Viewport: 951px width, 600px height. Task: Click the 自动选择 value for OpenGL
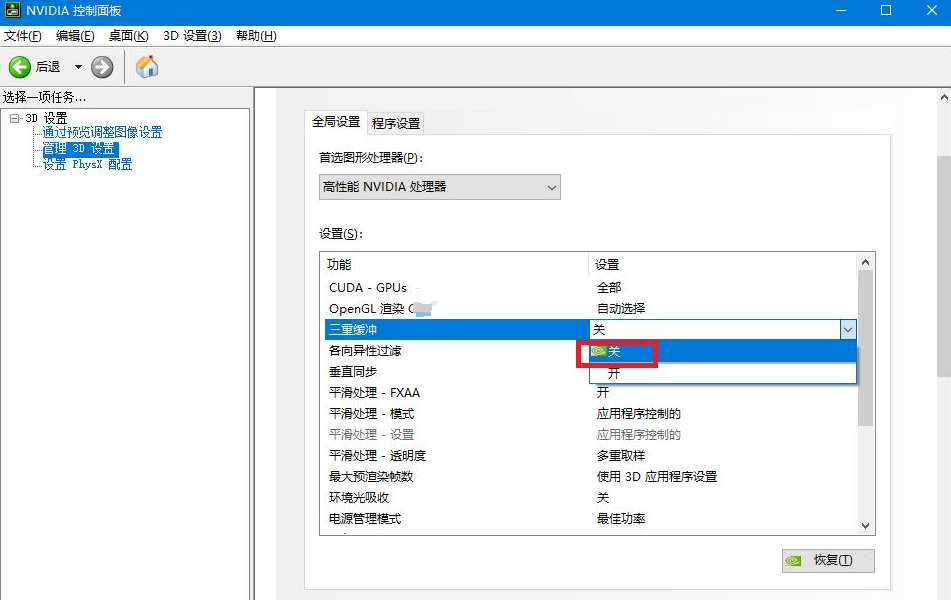point(621,309)
